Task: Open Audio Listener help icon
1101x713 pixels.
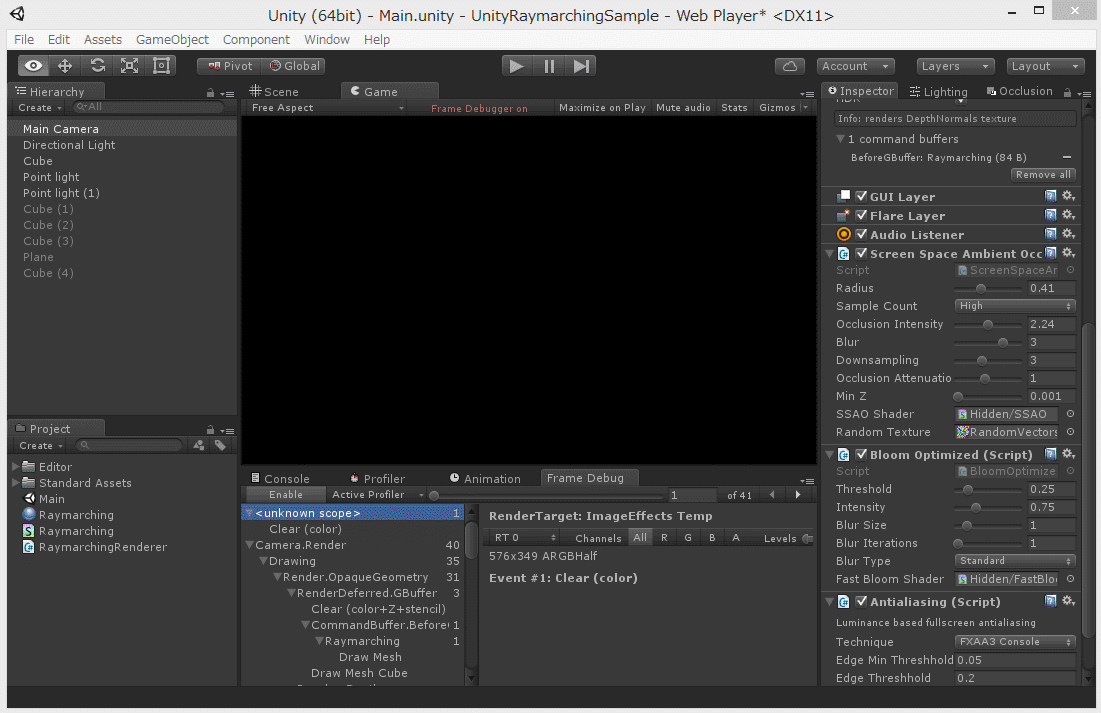Action: click(x=1050, y=235)
